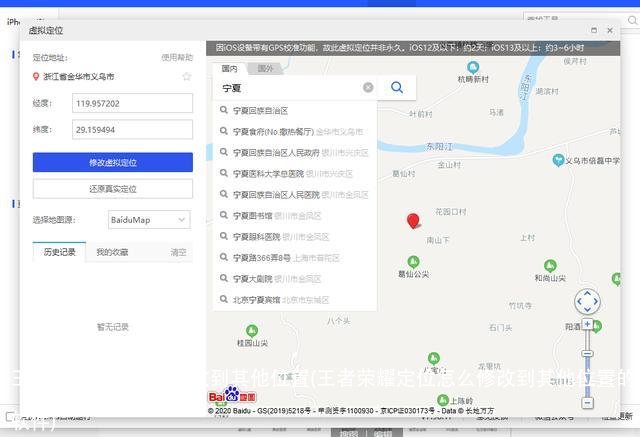Select suggestion 北京宁夏宾馆

tap(294, 300)
